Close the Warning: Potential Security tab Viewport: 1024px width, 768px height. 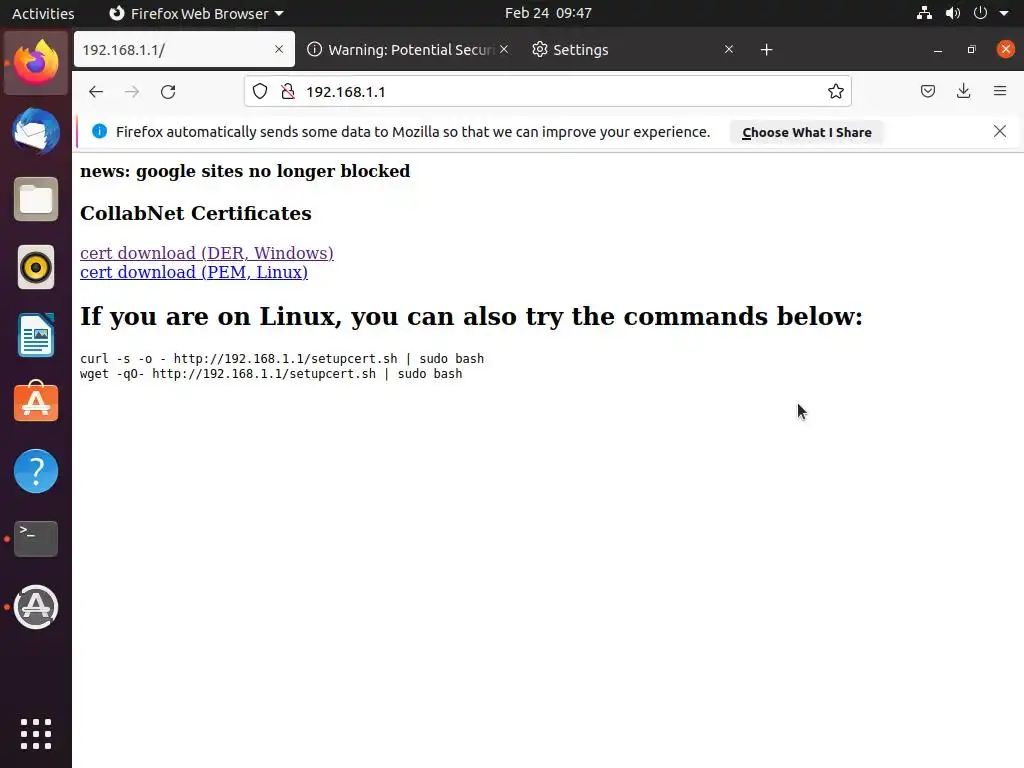[504, 49]
